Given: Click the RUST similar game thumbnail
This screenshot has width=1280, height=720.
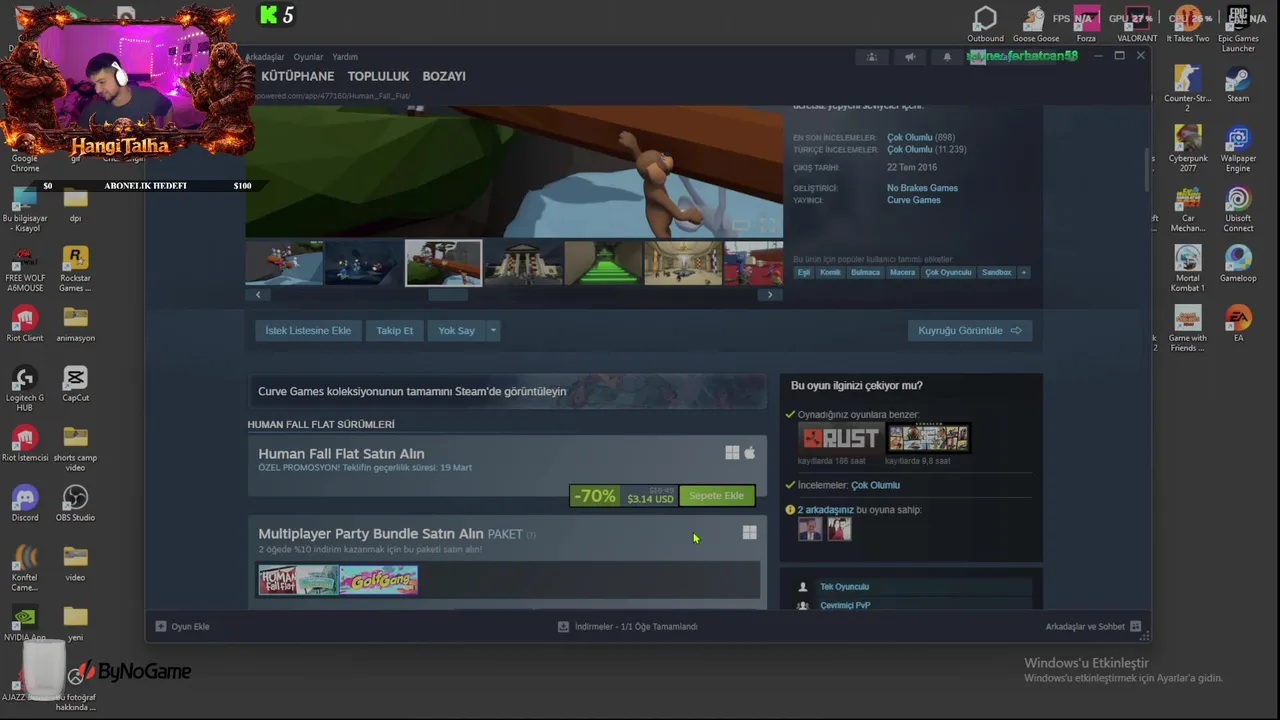Looking at the screenshot, I should click(x=841, y=438).
